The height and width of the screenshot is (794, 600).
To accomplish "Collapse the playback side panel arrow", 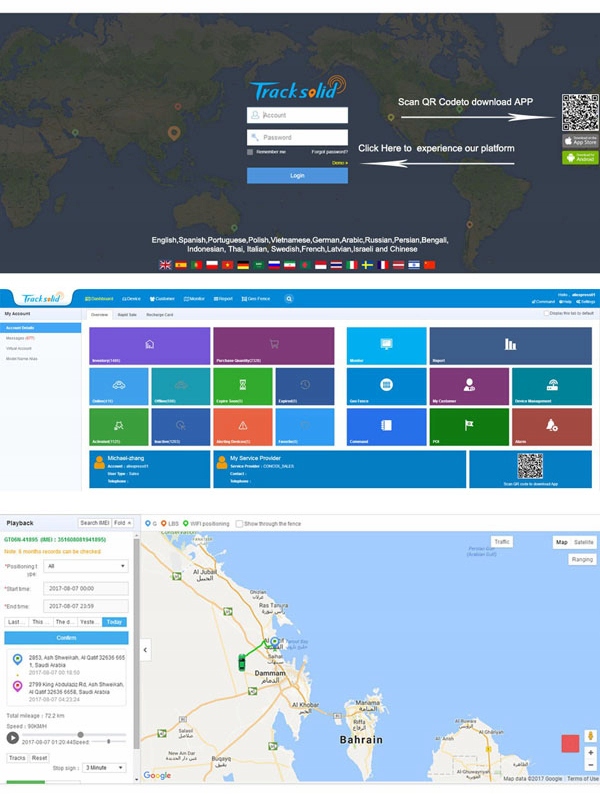I will (145, 650).
